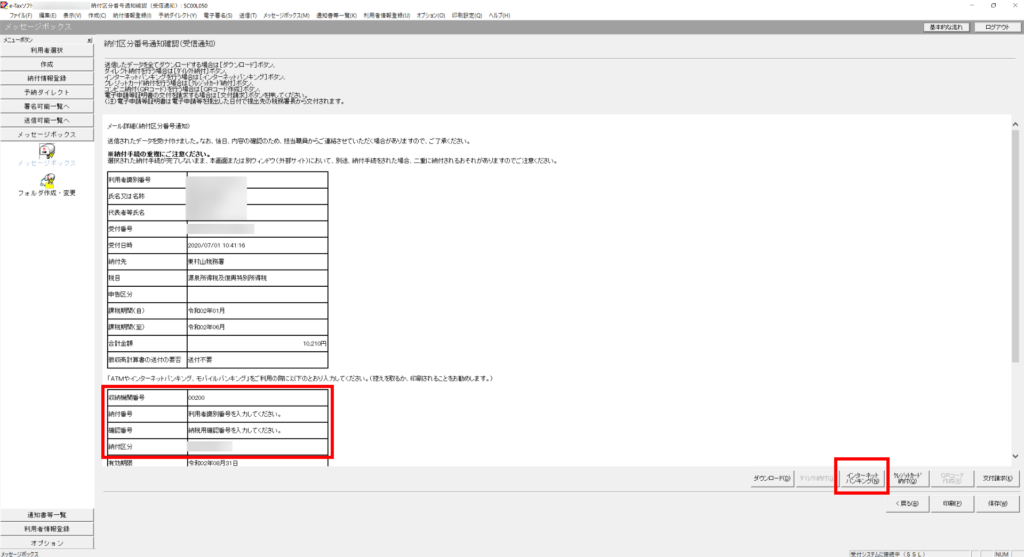
Task: Open the ヘルプ(H) menu
Action: click(498, 17)
